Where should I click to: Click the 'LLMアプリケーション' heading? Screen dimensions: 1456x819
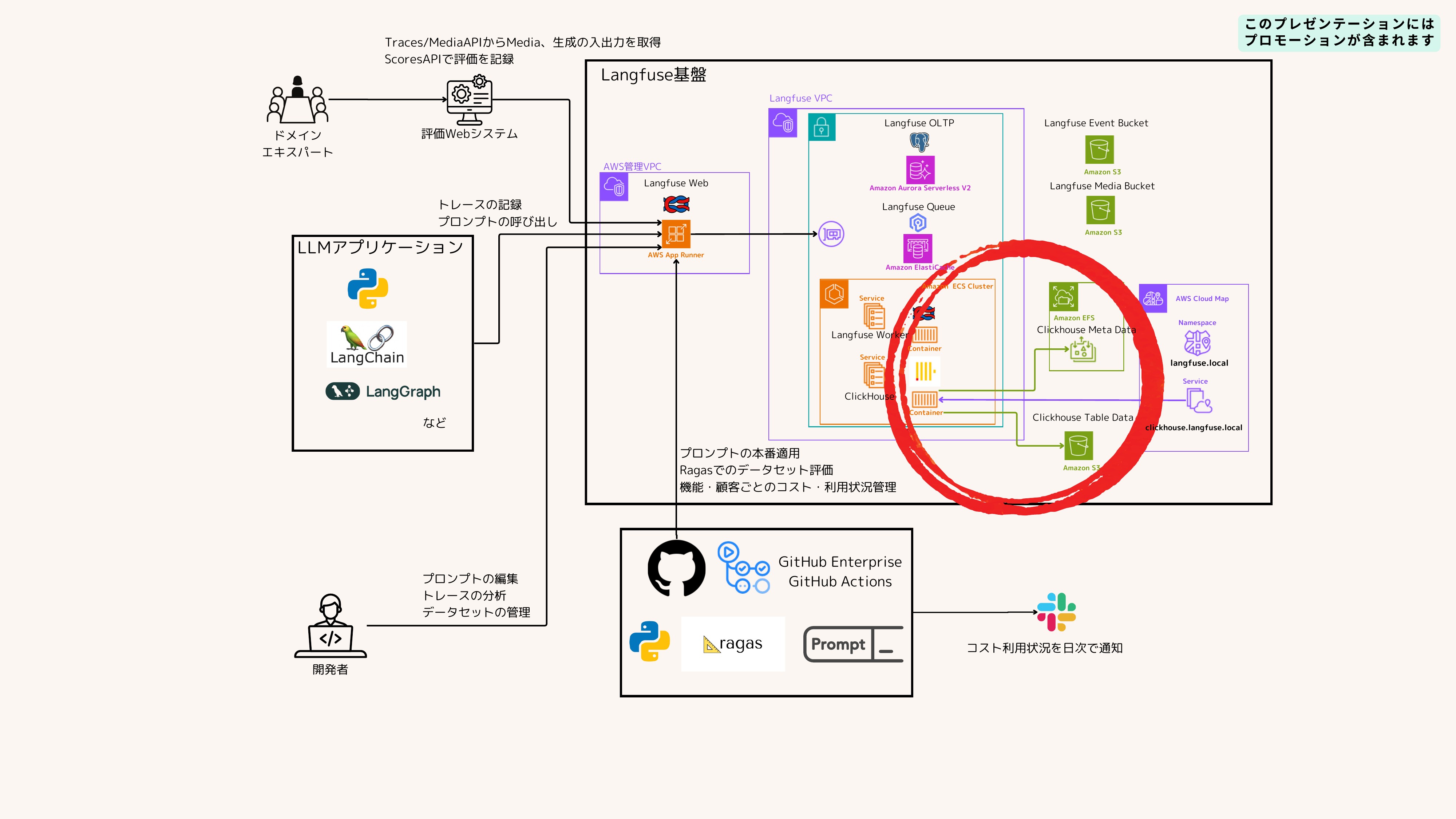pos(380,247)
